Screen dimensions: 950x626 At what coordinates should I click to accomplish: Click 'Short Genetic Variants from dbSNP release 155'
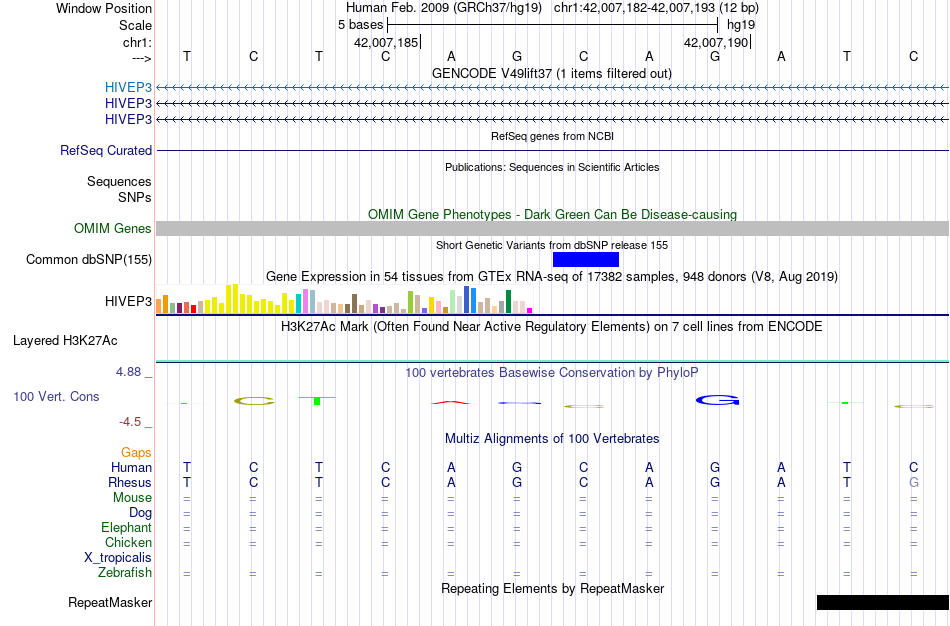[x=552, y=245]
